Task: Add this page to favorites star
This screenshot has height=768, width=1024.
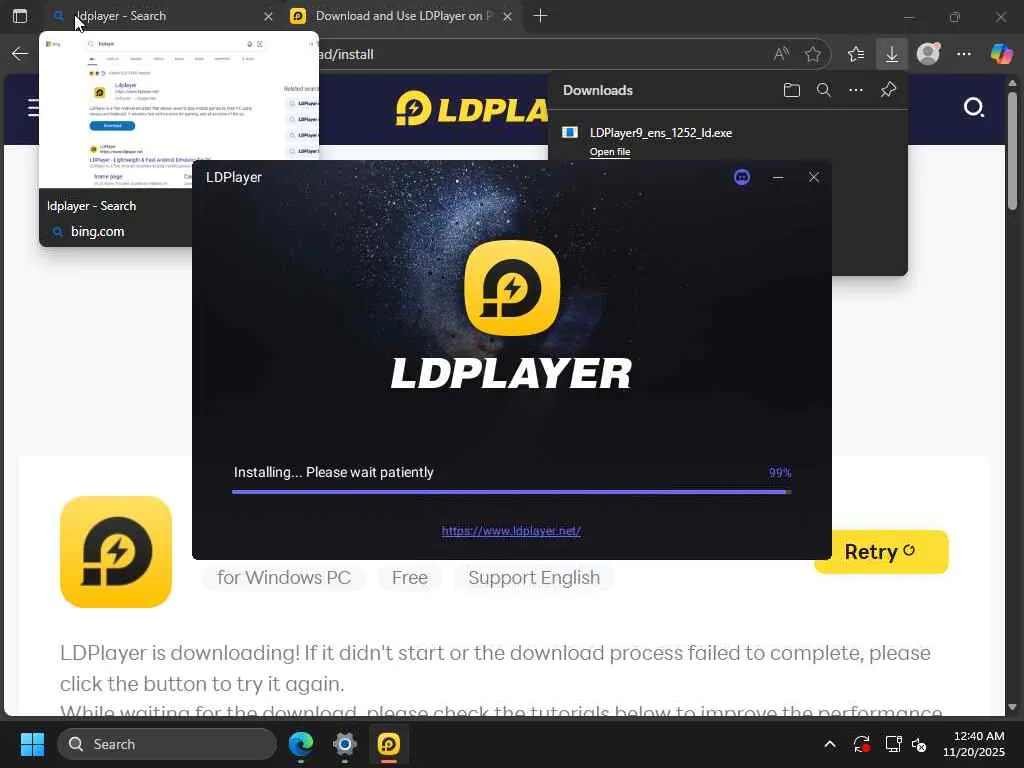Action: tap(812, 54)
